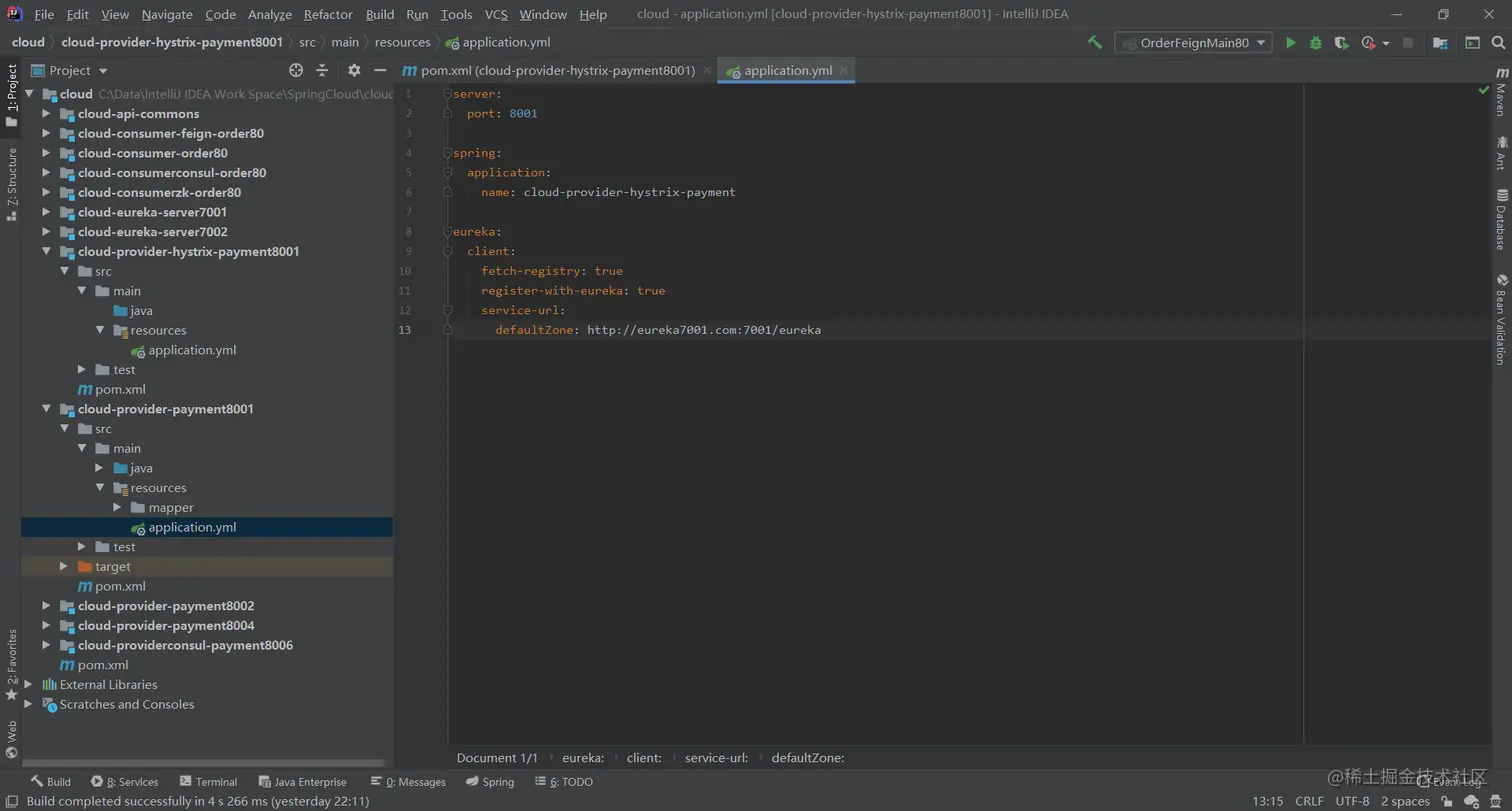The height and width of the screenshot is (811, 1512).
Task: Open the dropdown arrow beside profiler icon
Action: [1386, 43]
